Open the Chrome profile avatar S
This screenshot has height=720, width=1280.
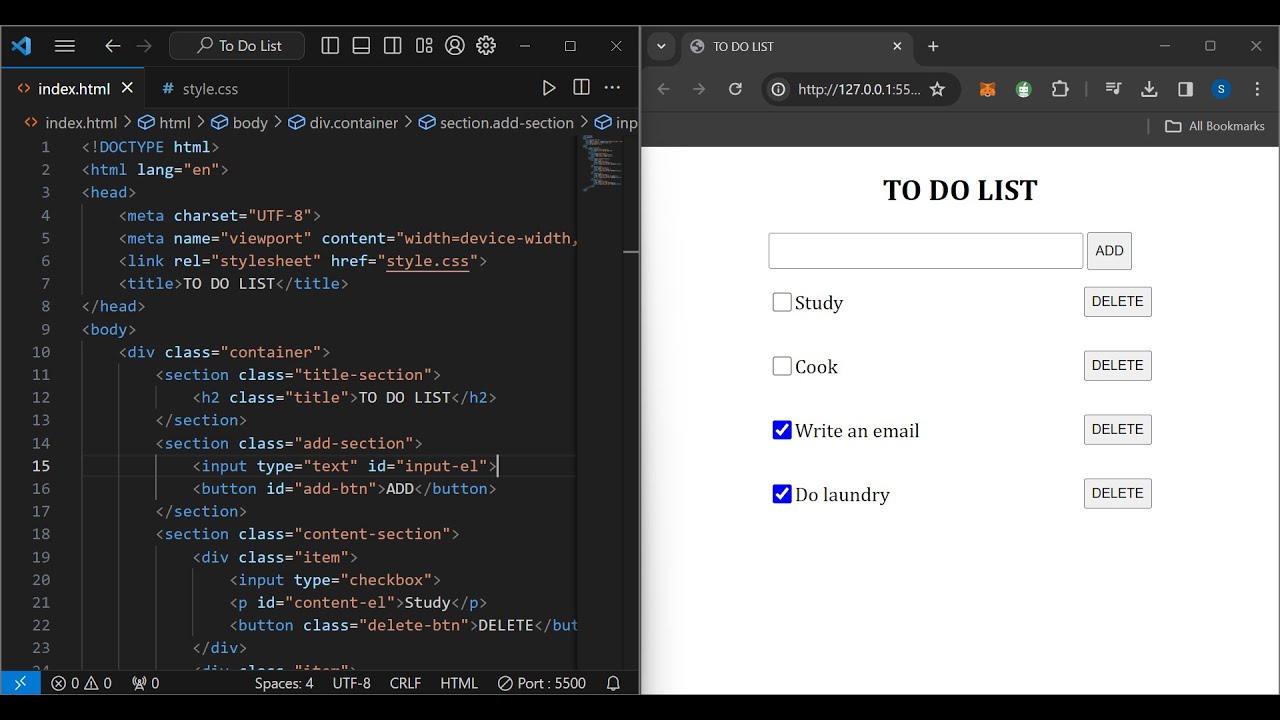[x=1221, y=89]
